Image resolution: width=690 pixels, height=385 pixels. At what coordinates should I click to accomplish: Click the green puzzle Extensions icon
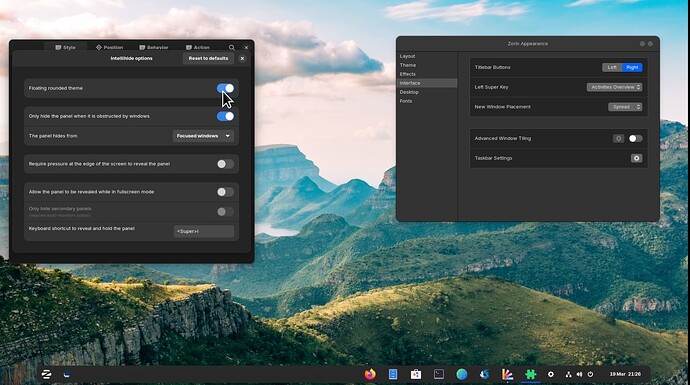pos(531,374)
